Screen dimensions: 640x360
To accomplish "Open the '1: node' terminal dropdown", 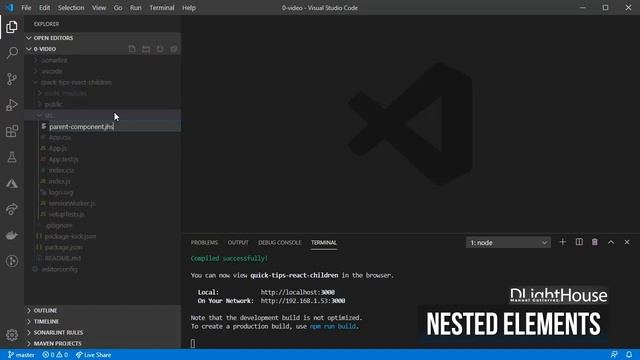I will (x=508, y=242).
